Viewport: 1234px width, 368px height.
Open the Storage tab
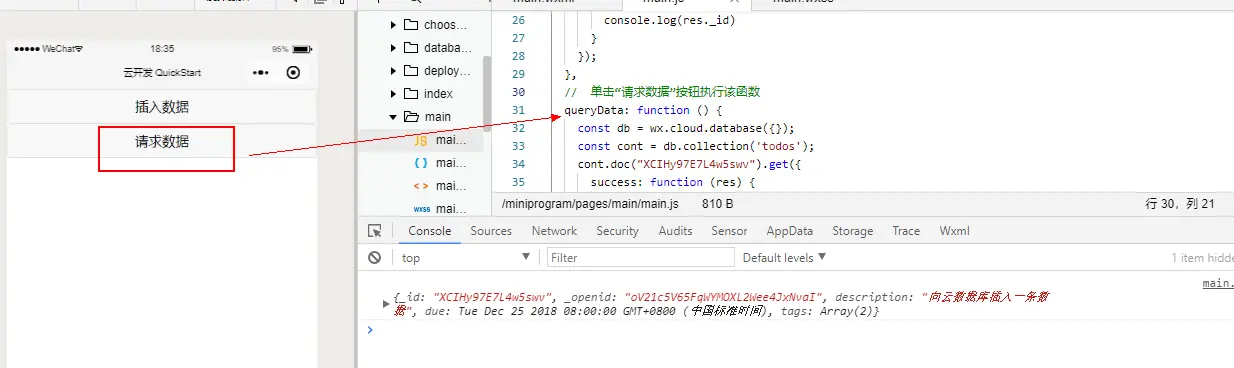coord(853,231)
